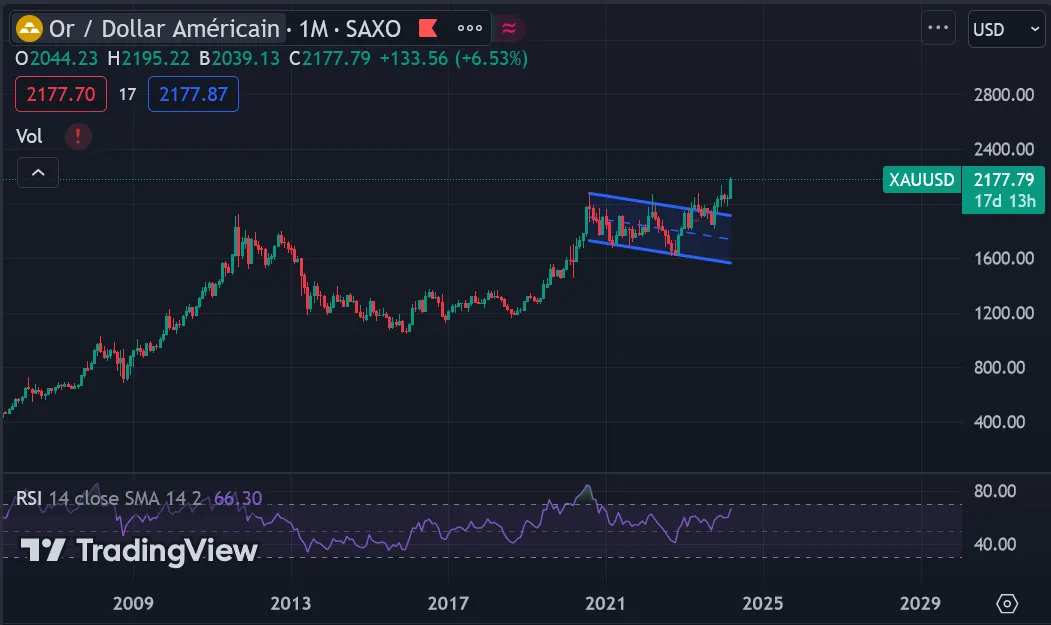
Task: Click the red sell price 2177.70 button
Action: [61, 94]
